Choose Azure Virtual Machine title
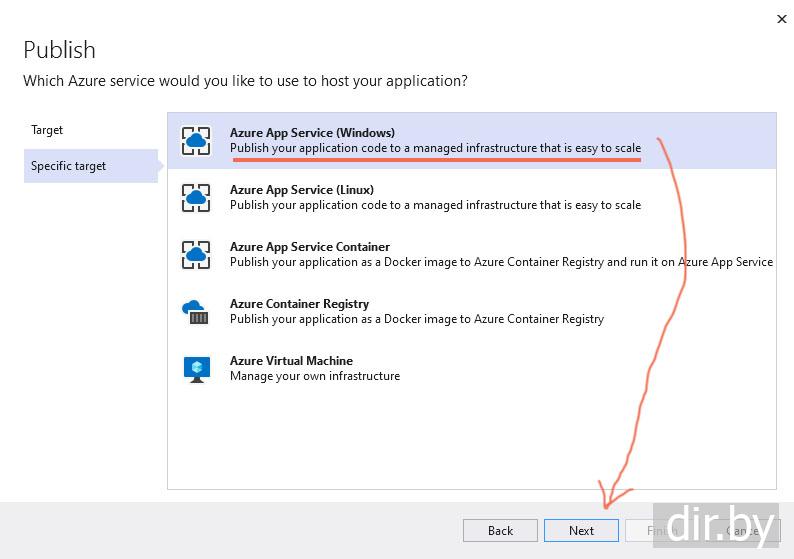The width and height of the screenshot is (794, 559). point(291,361)
